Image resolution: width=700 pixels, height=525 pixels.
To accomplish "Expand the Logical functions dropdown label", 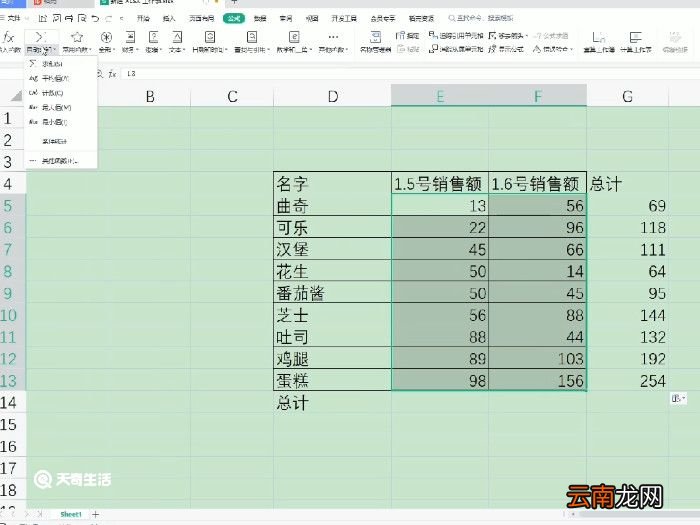I will pos(154,50).
